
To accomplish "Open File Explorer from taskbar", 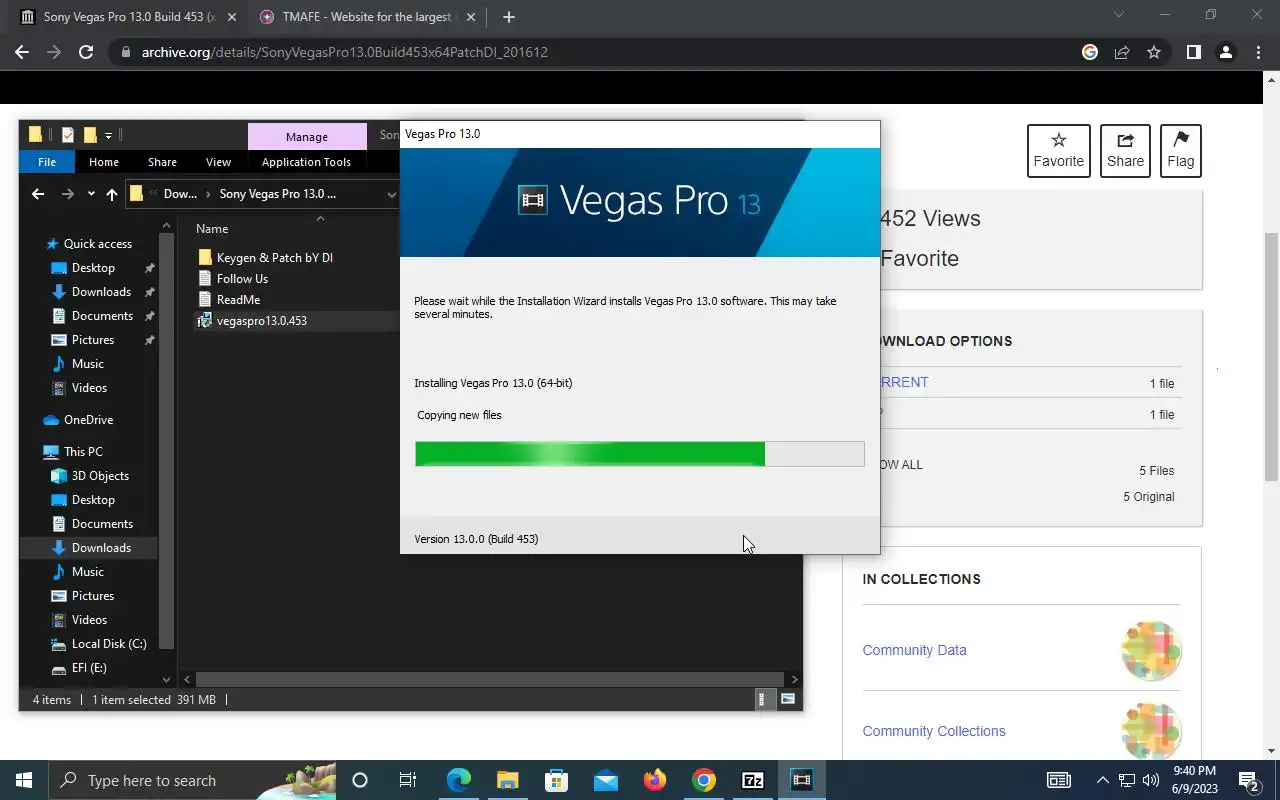I will (507, 780).
